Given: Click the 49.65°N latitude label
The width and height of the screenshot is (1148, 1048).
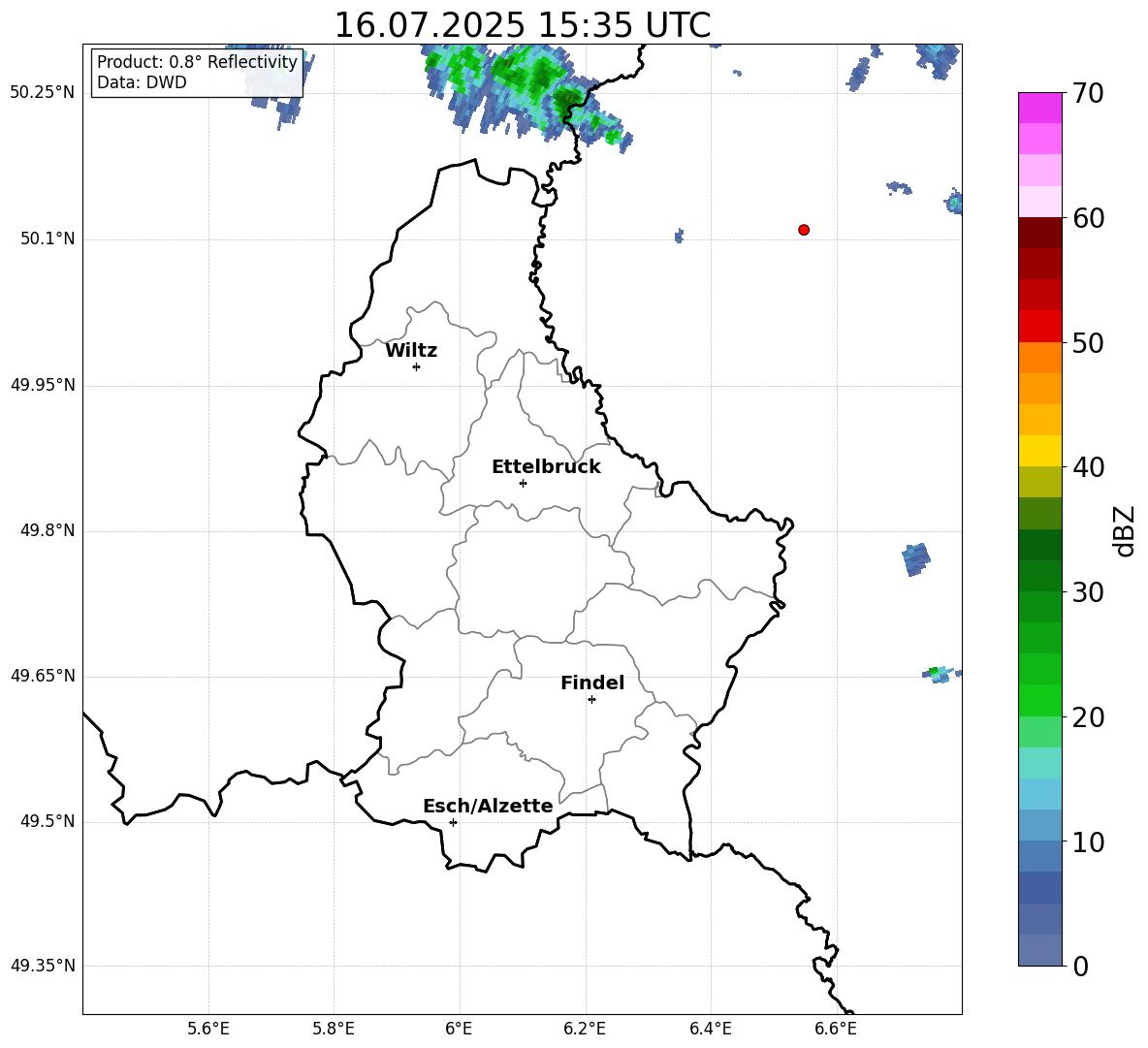Looking at the screenshot, I should 43,676.
